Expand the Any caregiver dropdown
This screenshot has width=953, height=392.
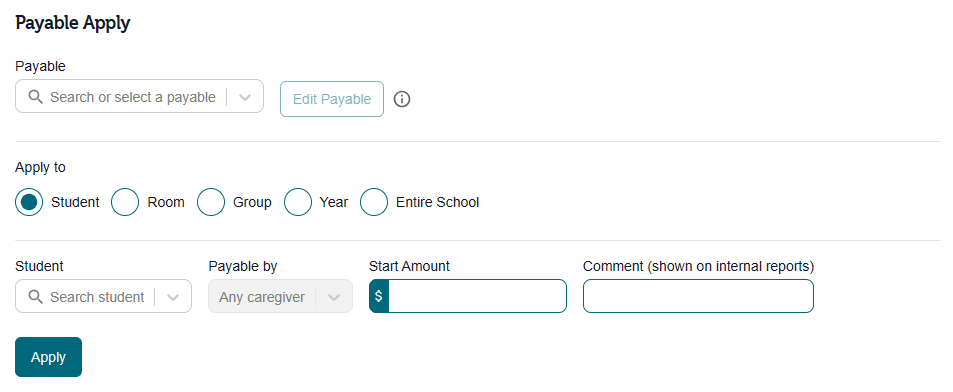point(280,296)
